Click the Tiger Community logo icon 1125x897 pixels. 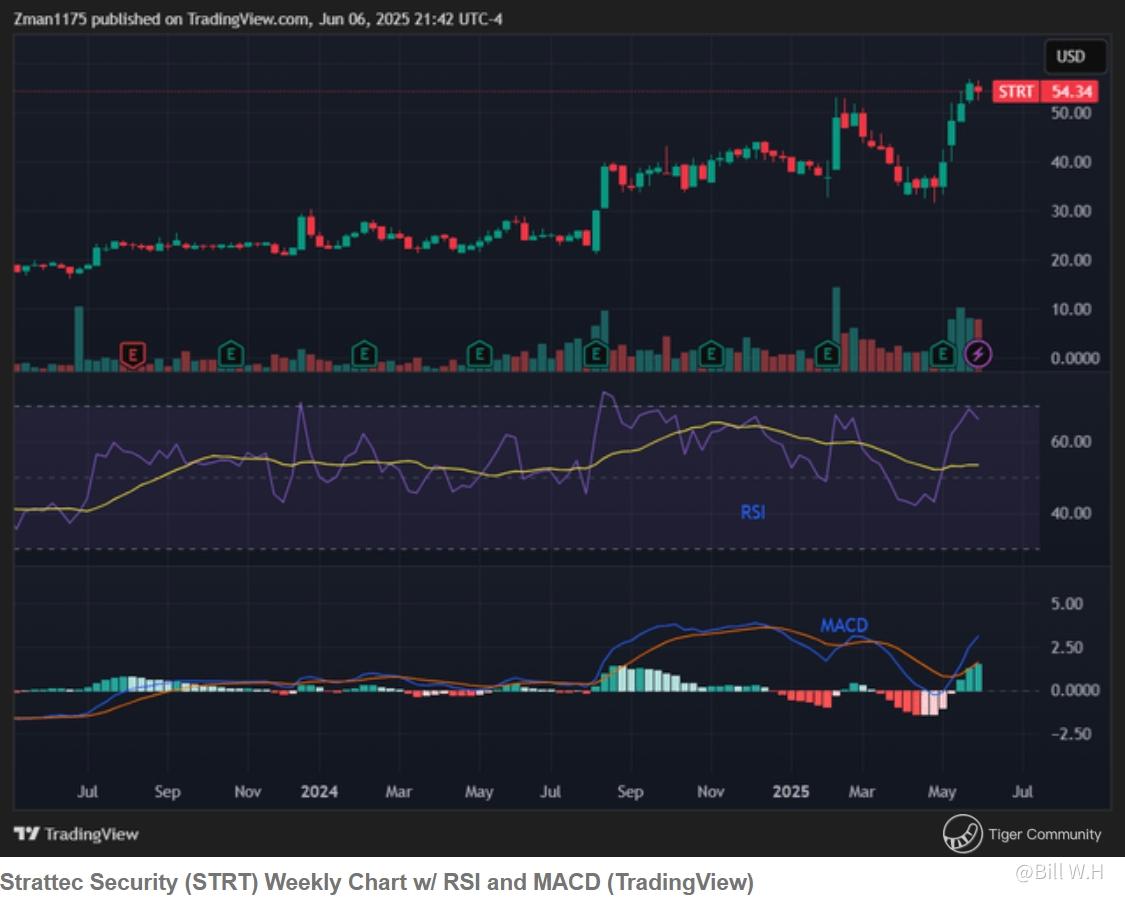pyautogui.click(x=962, y=834)
